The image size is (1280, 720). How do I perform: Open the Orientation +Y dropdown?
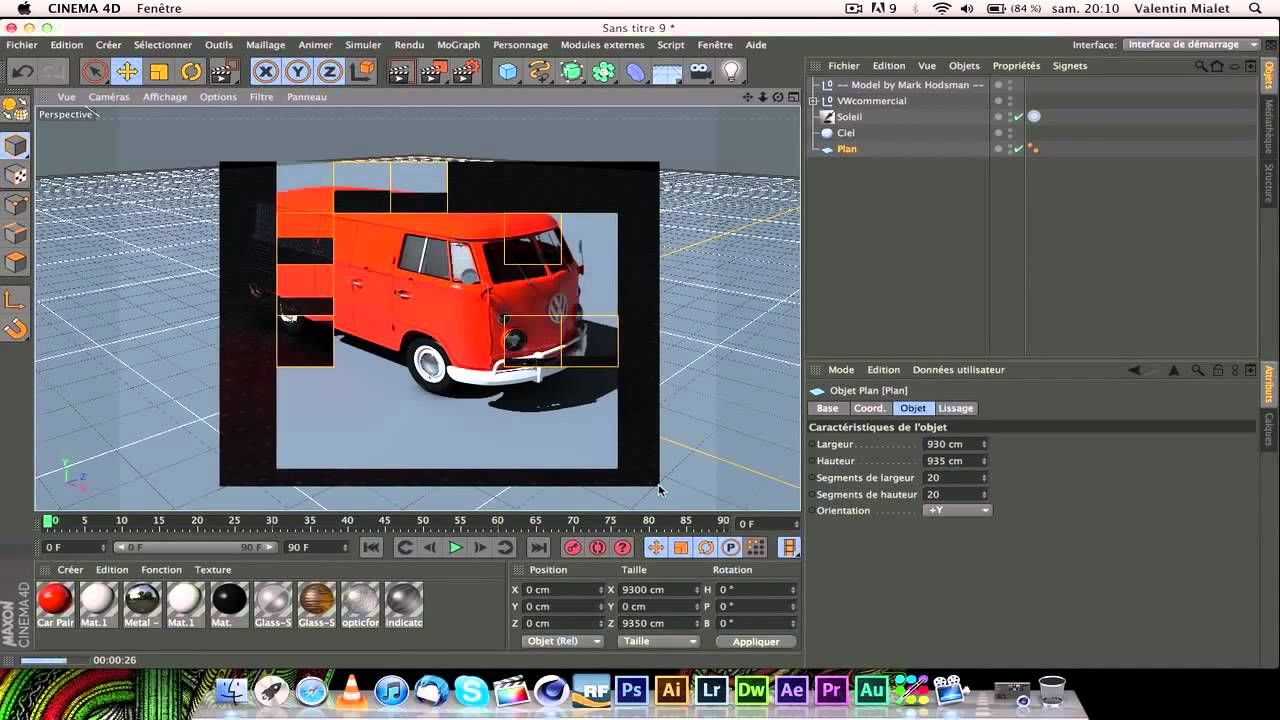click(957, 511)
